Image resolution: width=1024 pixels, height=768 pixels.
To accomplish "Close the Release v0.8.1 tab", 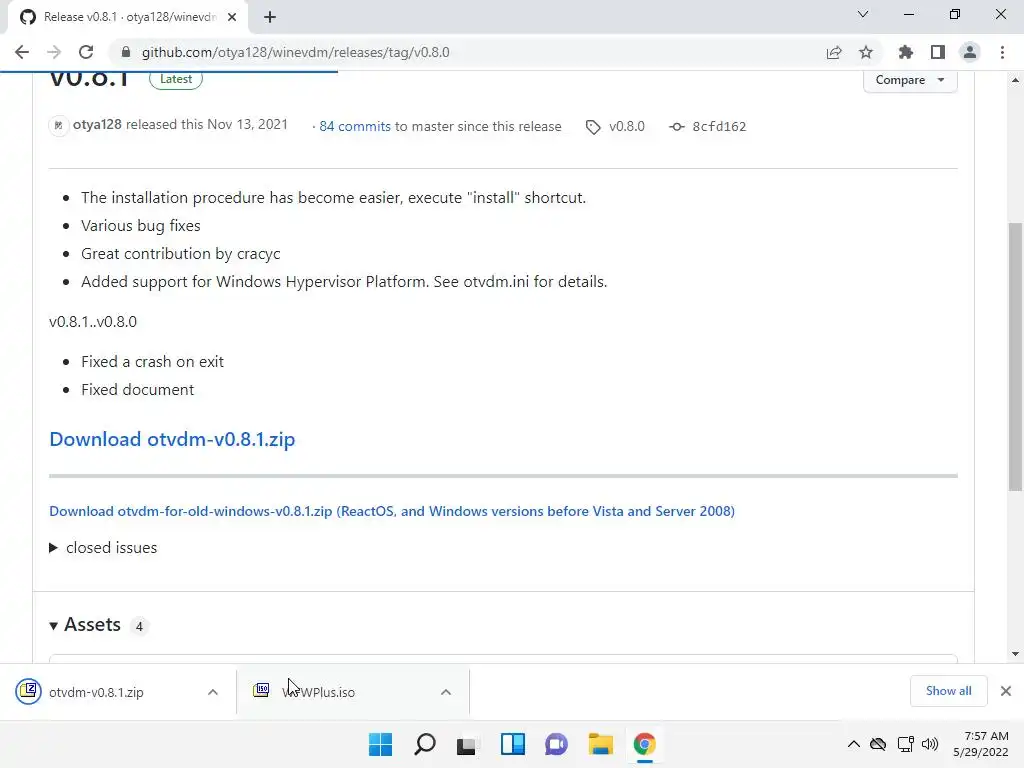I will (232, 17).
